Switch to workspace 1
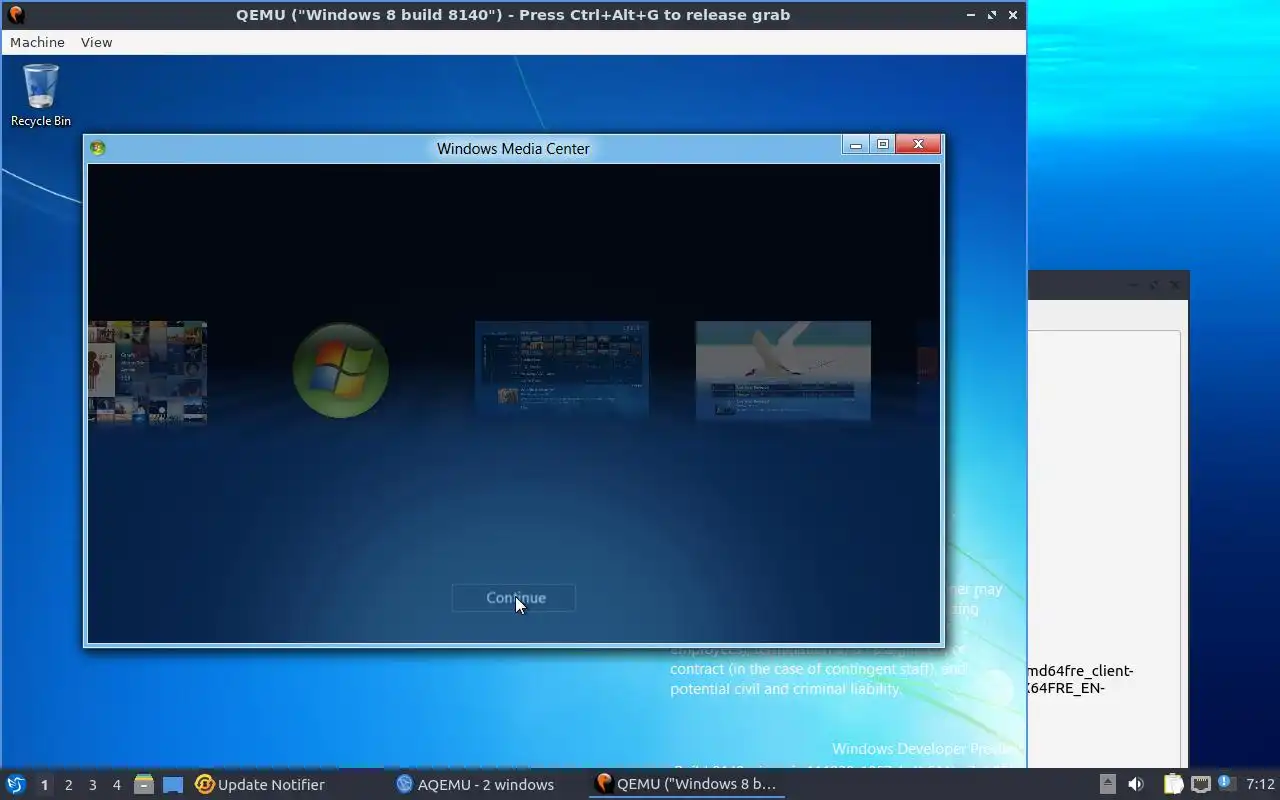This screenshot has width=1280, height=800. [x=44, y=785]
